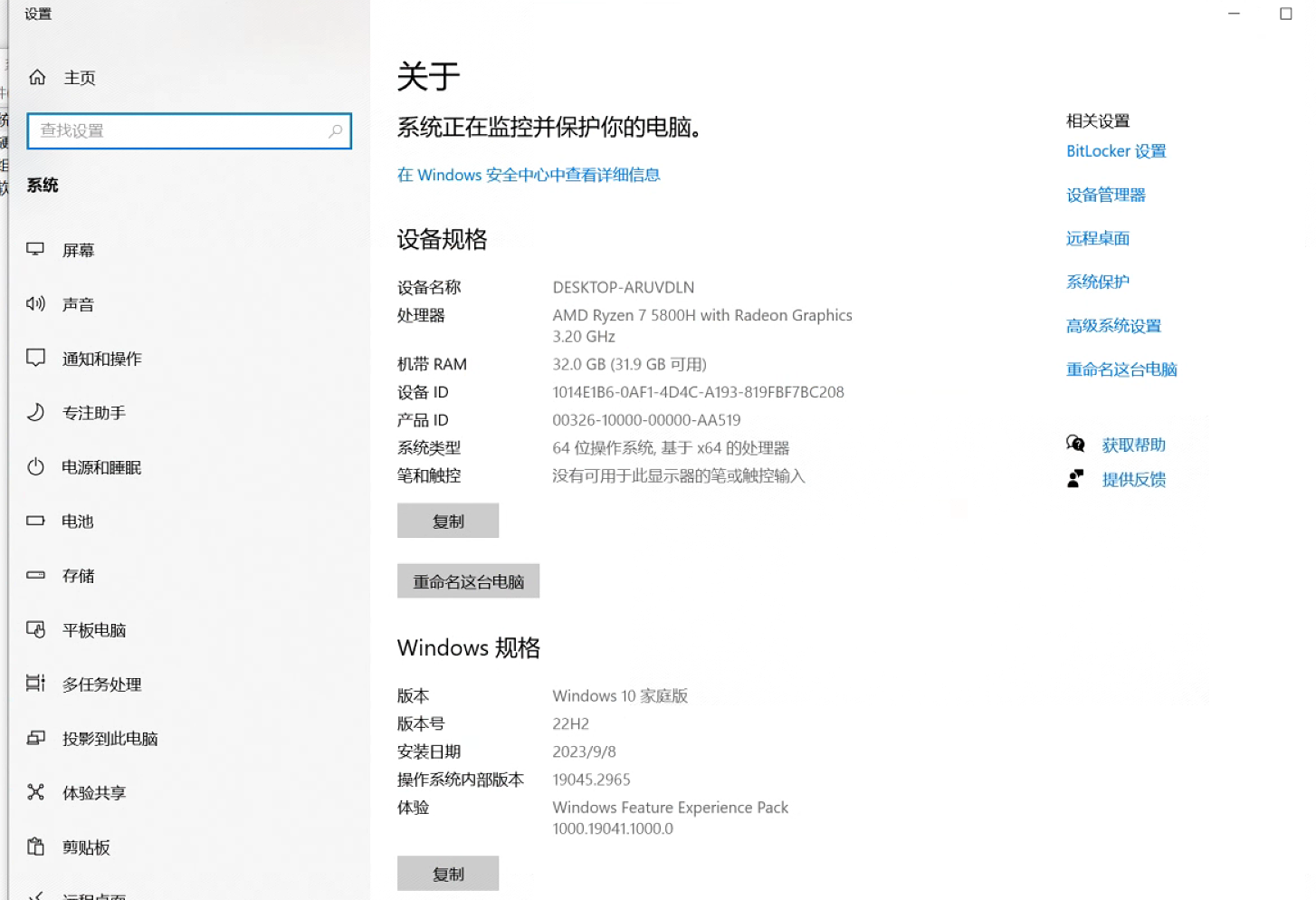The width and height of the screenshot is (1316, 900).
Task: Click 提供反馈 link text
Action: [x=1133, y=480]
